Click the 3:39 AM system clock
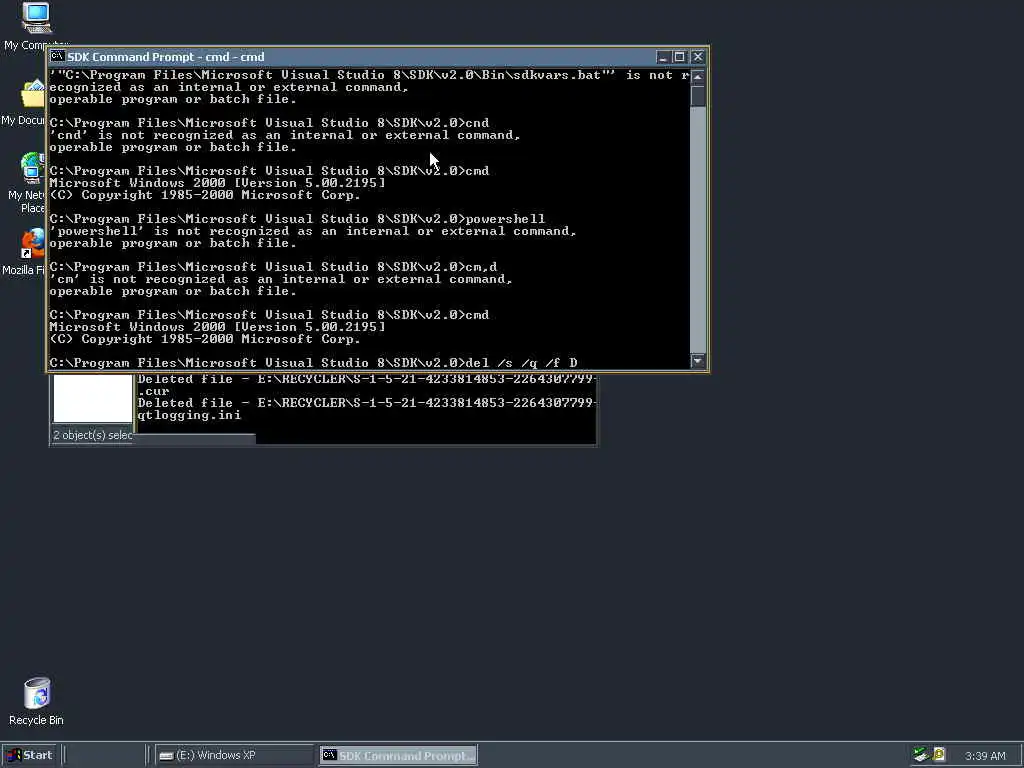Image resolution: width=1024 pixels, height=768 pixels. (985, 756)
